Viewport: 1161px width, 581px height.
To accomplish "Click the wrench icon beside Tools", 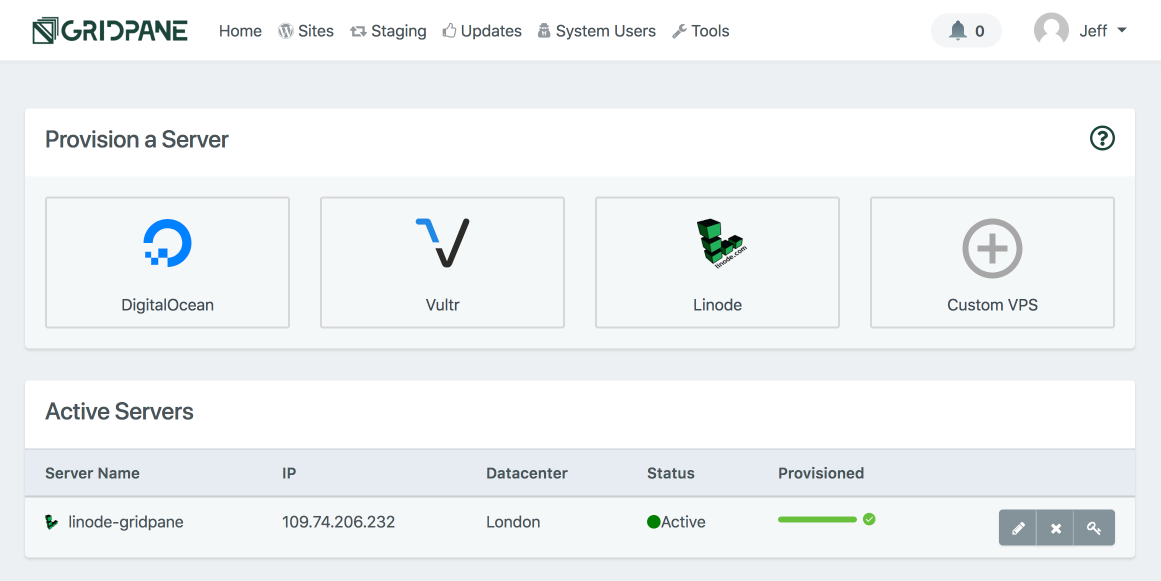I will pos(679,31).
